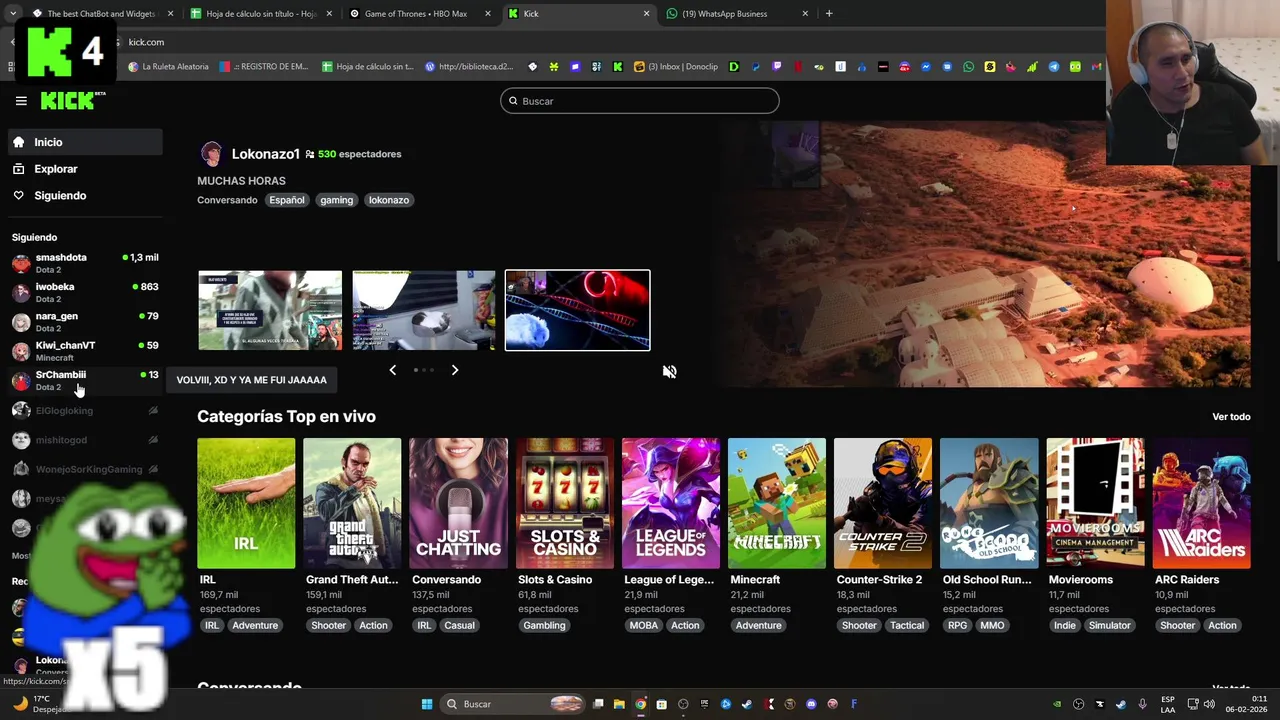
Task: Click the Simulator tag
Action: [x=1110, y=625]
